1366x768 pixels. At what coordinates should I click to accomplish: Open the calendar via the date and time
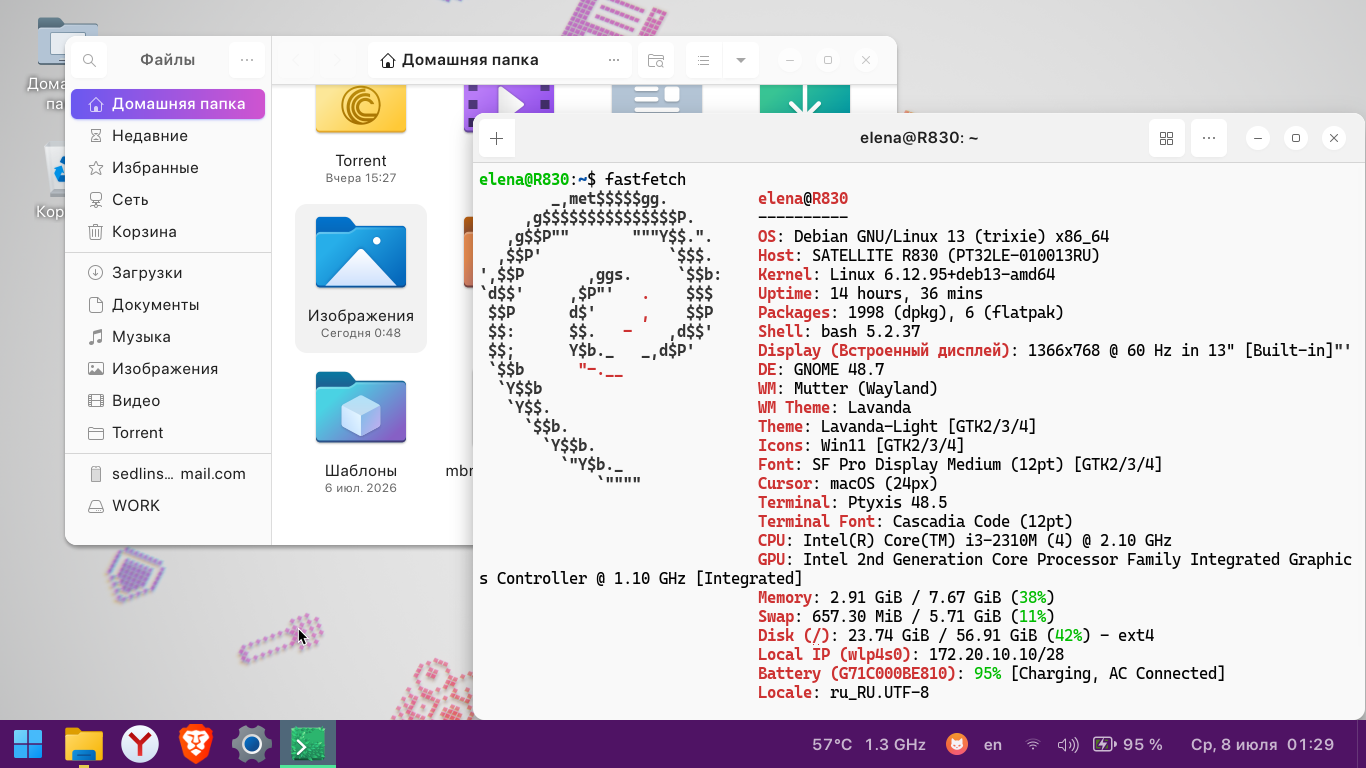point(1263,745)
